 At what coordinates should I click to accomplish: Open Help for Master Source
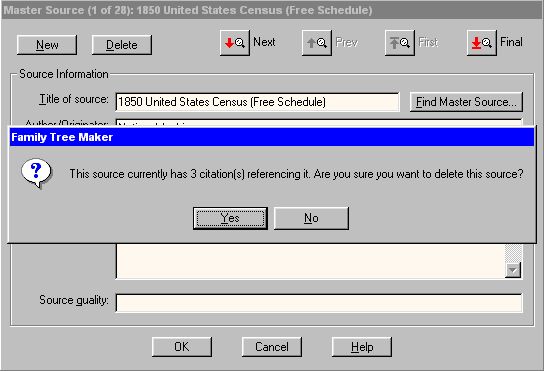(x=362, y=347)
